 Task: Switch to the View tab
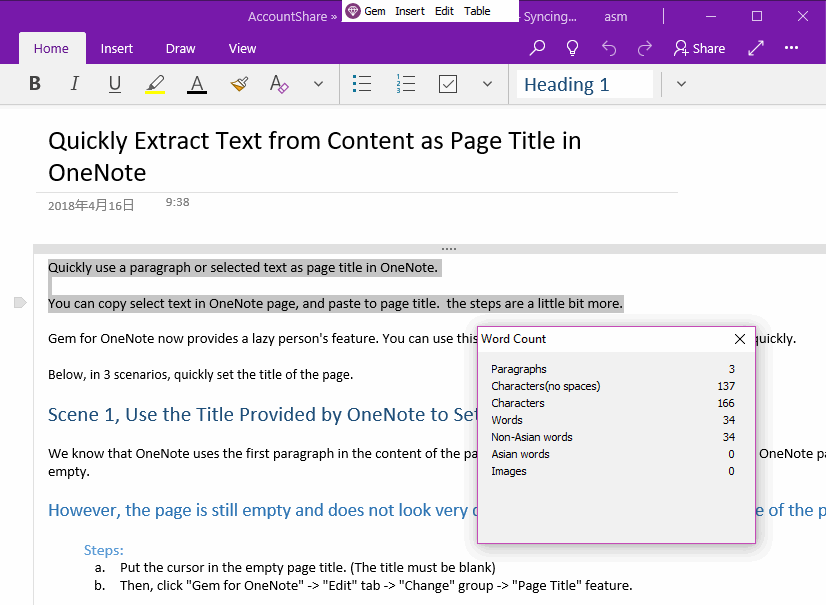(x=242, y=48)
